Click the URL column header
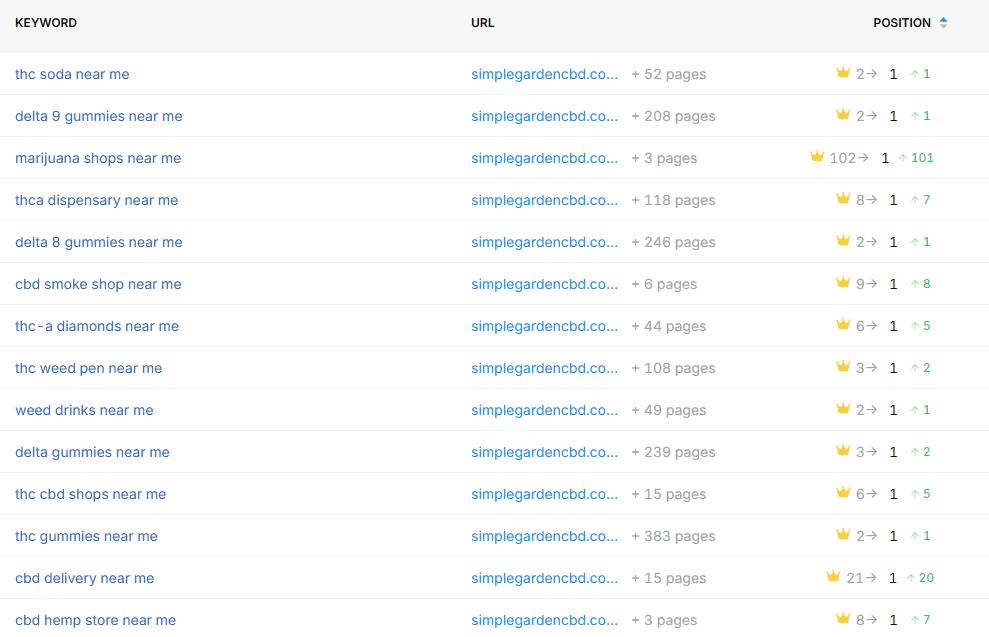This screenshot has height=637, width=989. pyautogui.click(x=483, y=23)
